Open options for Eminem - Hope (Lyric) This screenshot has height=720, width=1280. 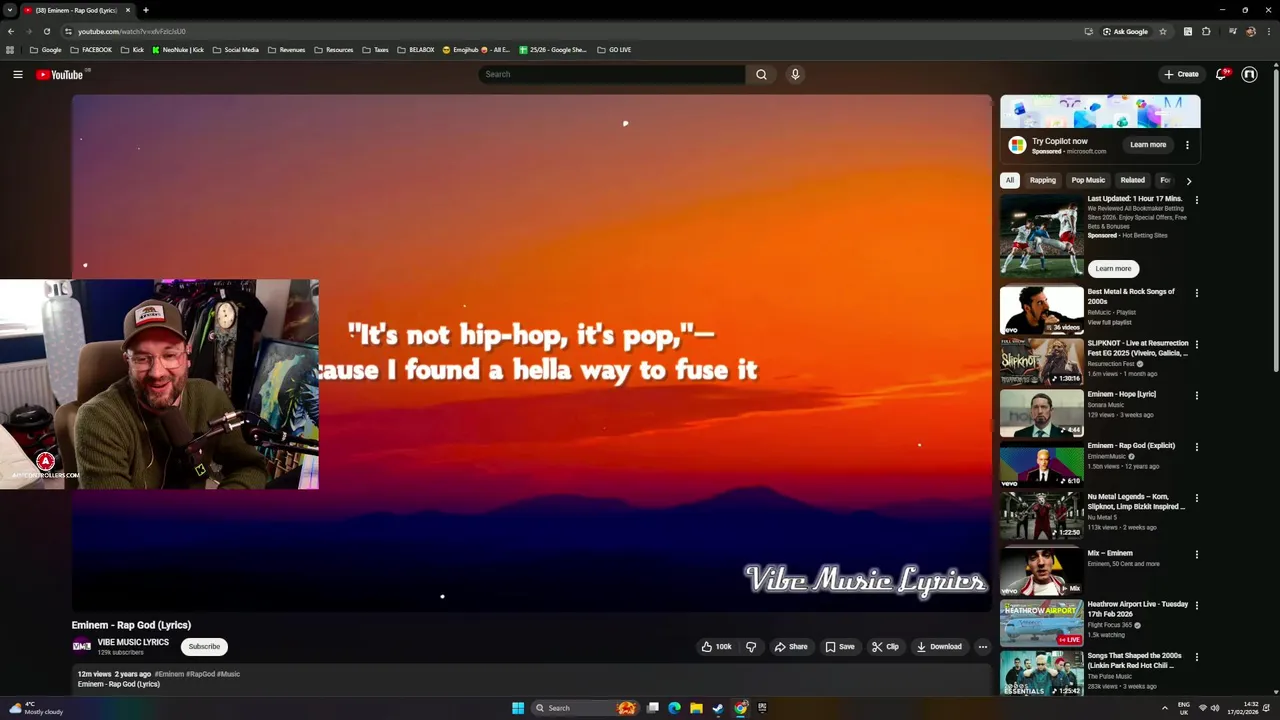1196,395
